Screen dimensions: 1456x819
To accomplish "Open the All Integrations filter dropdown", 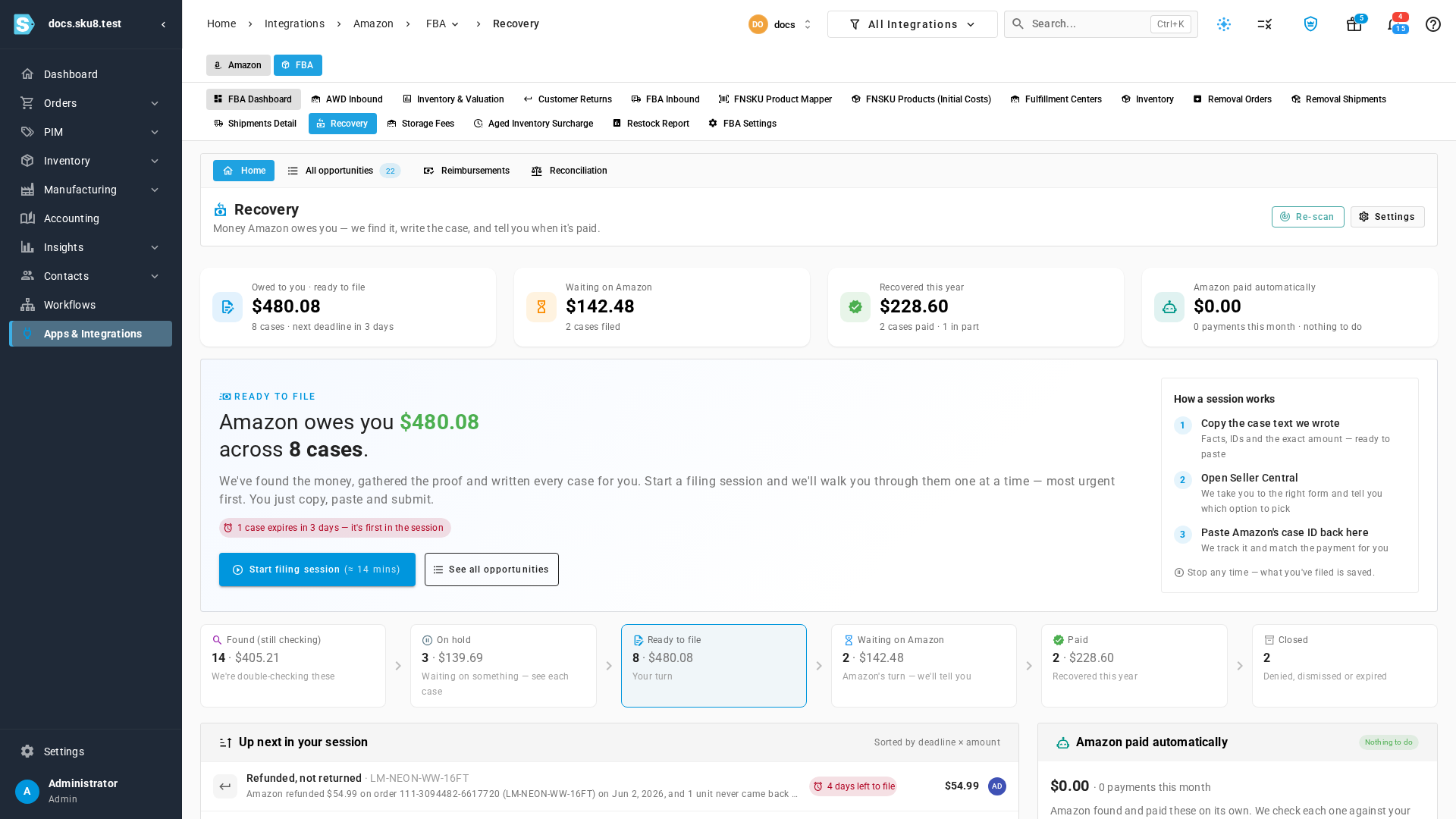I will tap(912, 24).
